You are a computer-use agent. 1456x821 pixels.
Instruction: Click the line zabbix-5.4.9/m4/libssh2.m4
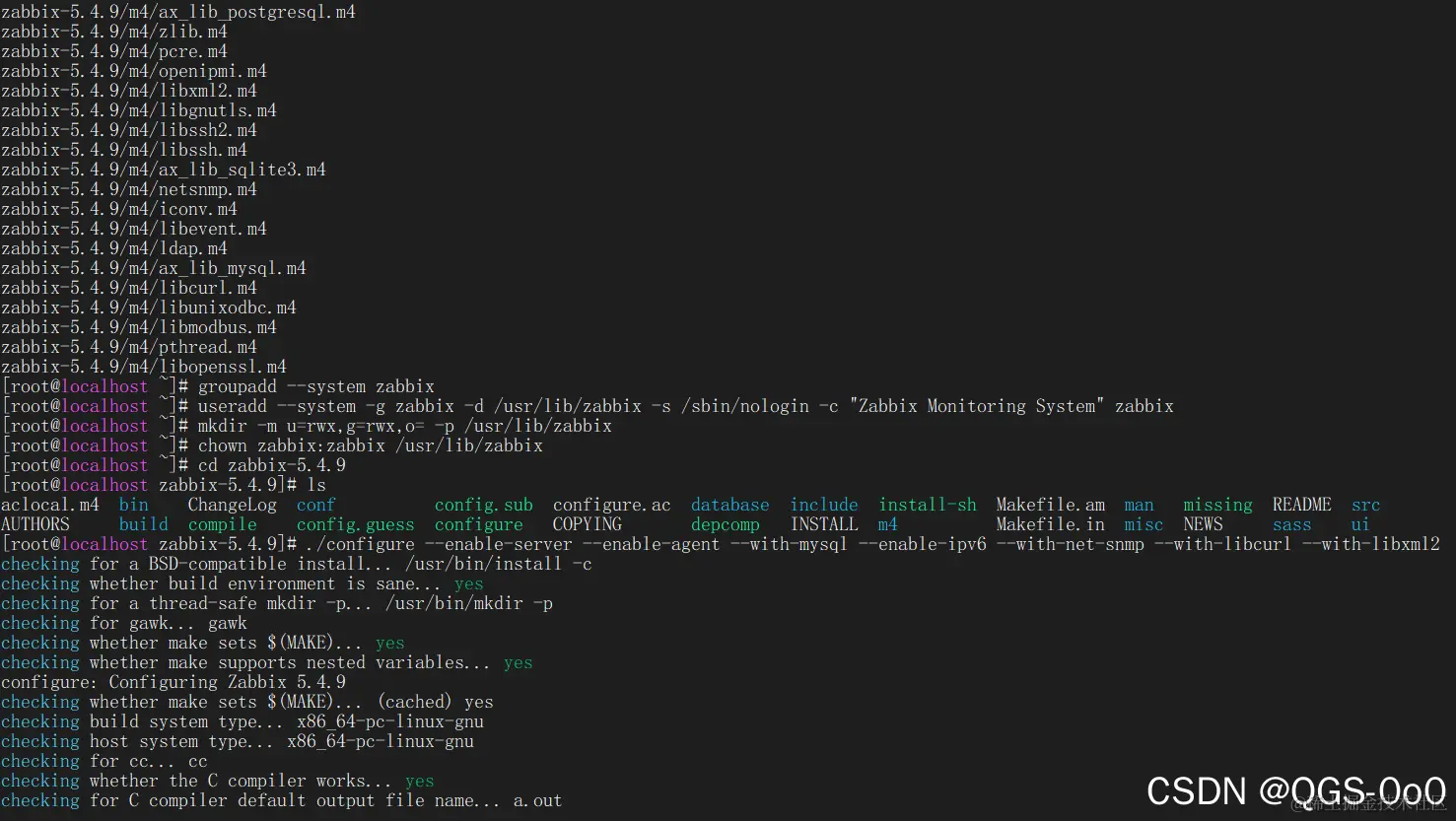click(129, 130)
